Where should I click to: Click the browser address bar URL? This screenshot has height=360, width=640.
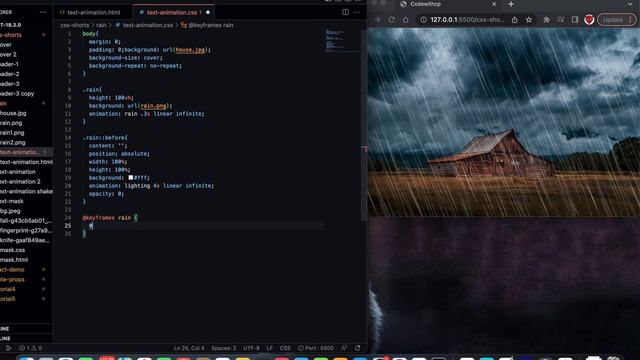point(467,20)
